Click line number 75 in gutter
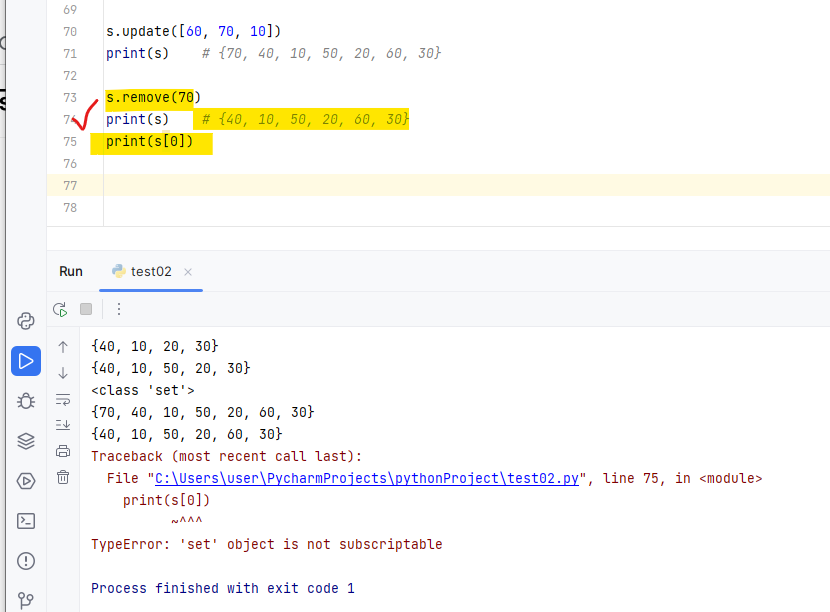 [70, 142]
